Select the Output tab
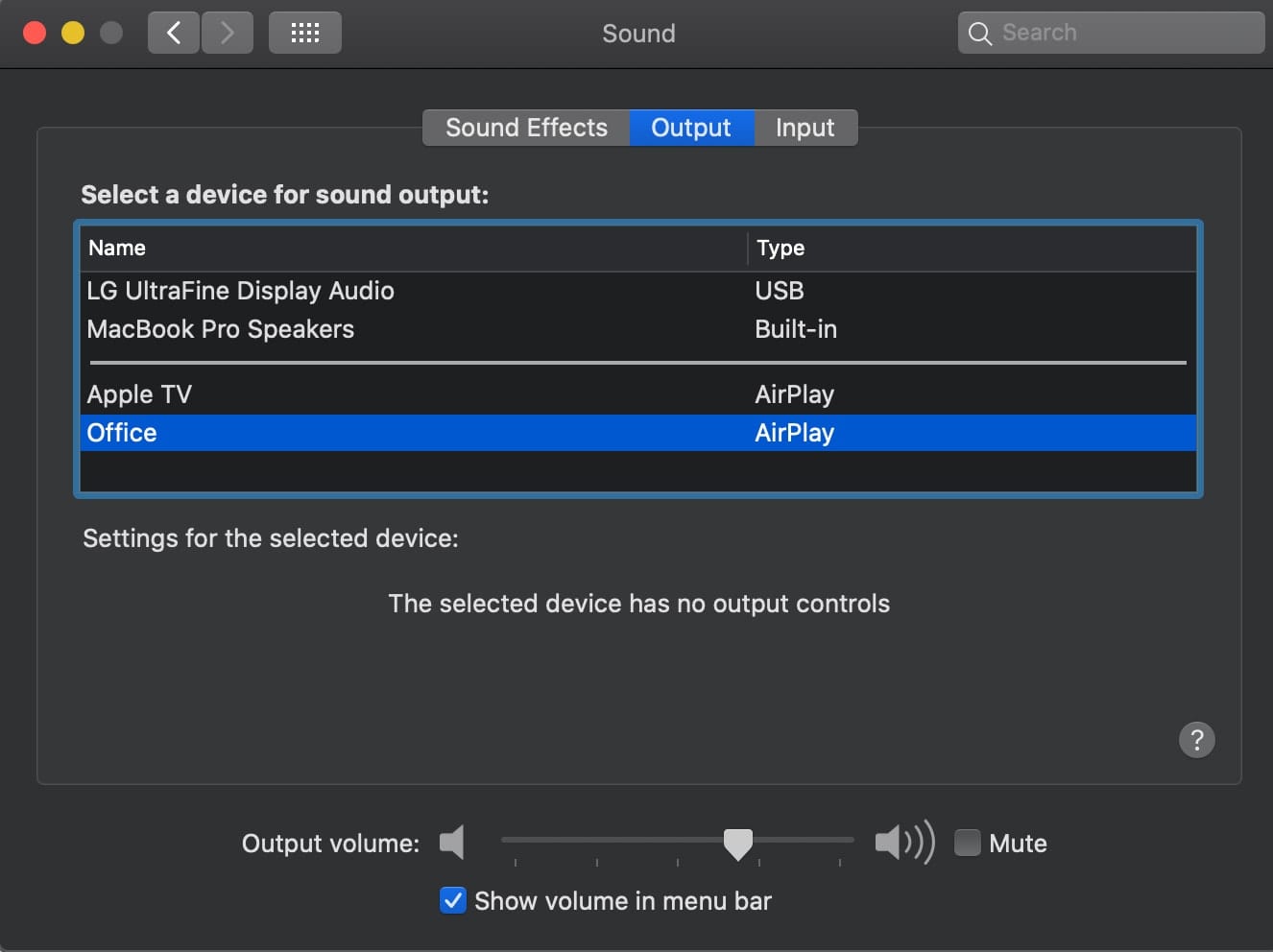 coord(690,128)
